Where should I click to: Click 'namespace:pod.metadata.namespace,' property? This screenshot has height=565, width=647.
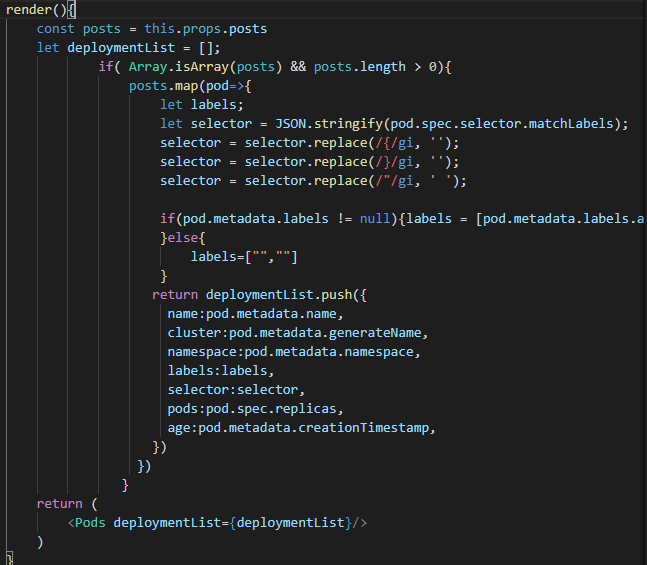pyautogui.click(x=294, y=352)
